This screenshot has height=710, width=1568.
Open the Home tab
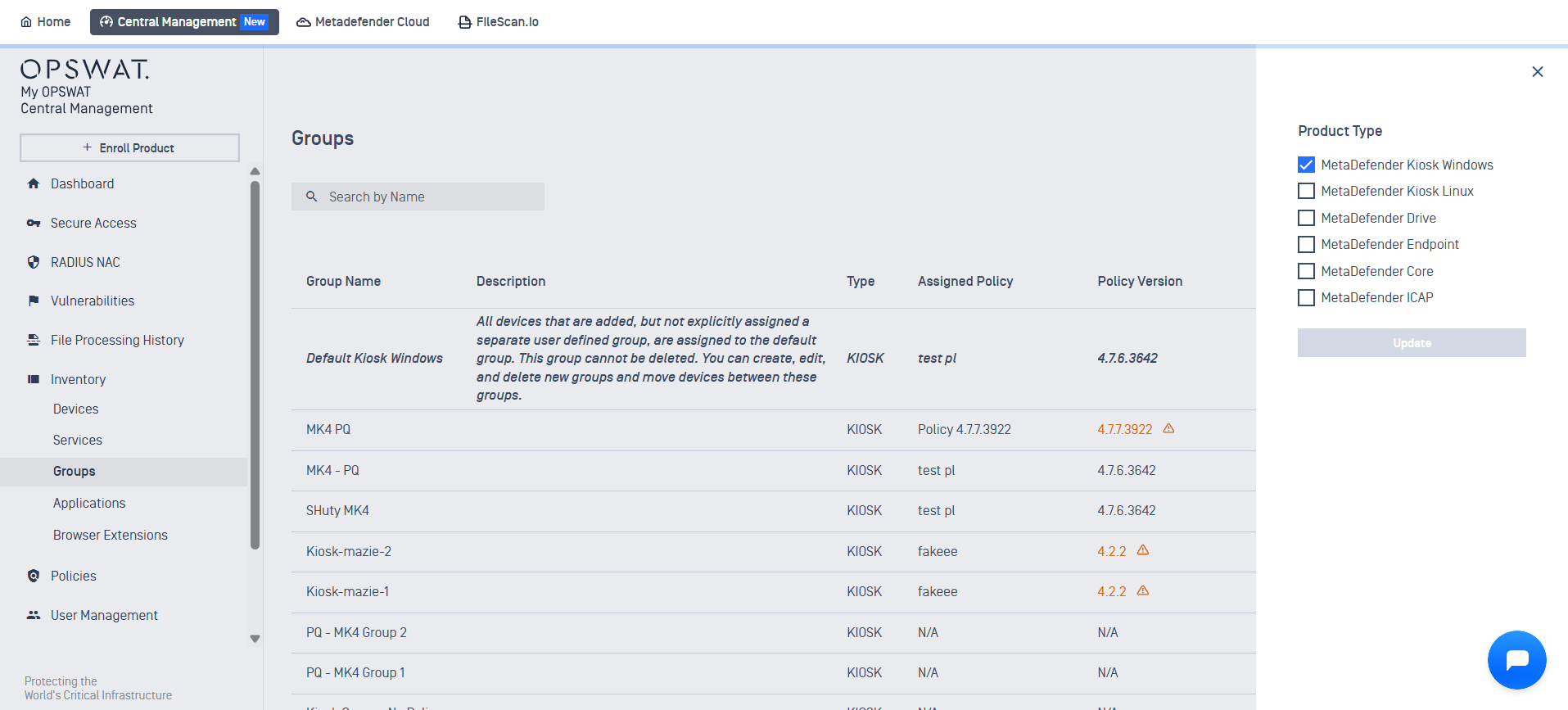[46, 22]
